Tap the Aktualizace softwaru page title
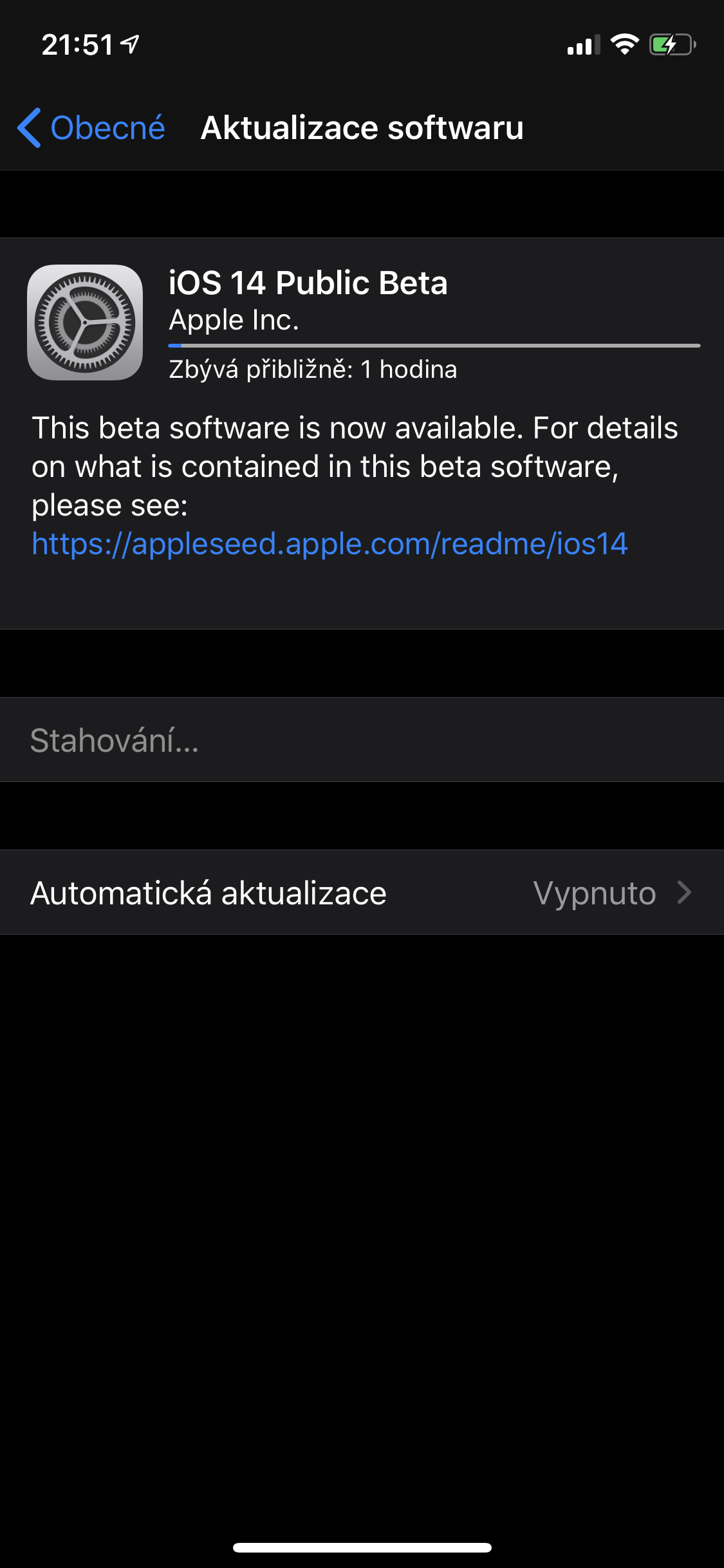The width and height of the screenshot is (724, 1568). (x=362, y=127)
